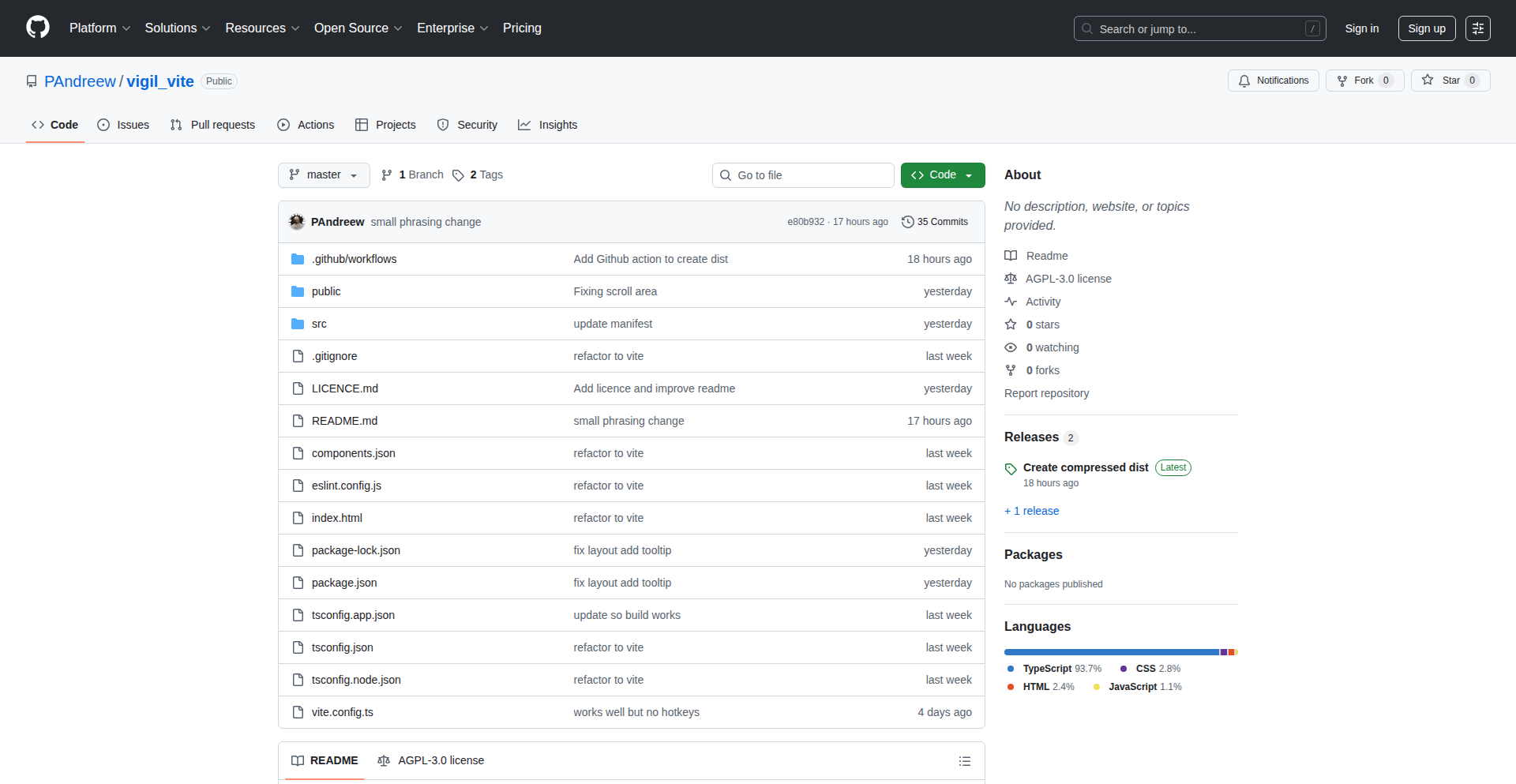
Task: Open the Insights tab
Action: click(x=548, y=125)
